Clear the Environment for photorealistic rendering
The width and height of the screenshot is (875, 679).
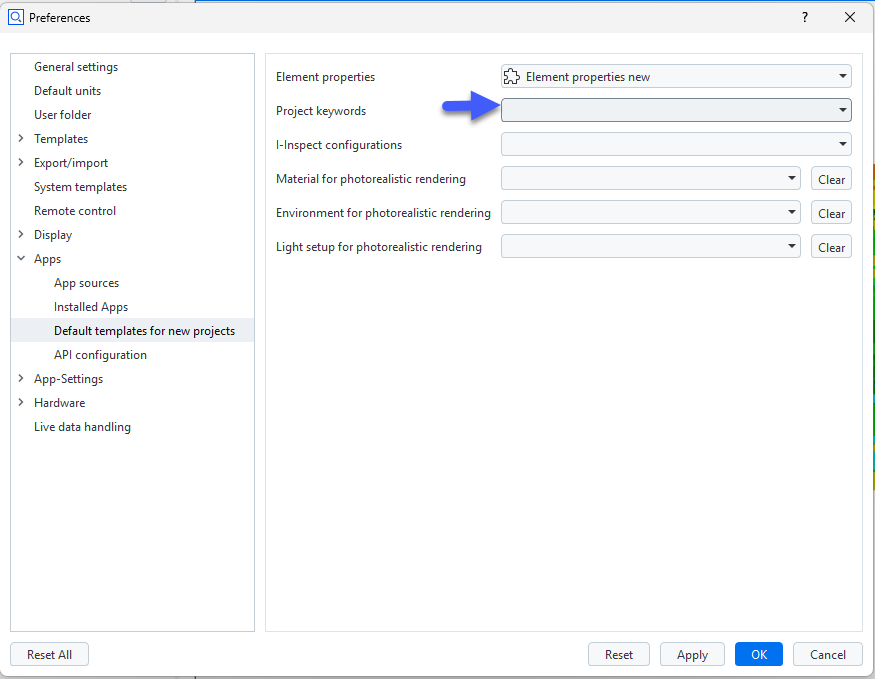(831, 213)
